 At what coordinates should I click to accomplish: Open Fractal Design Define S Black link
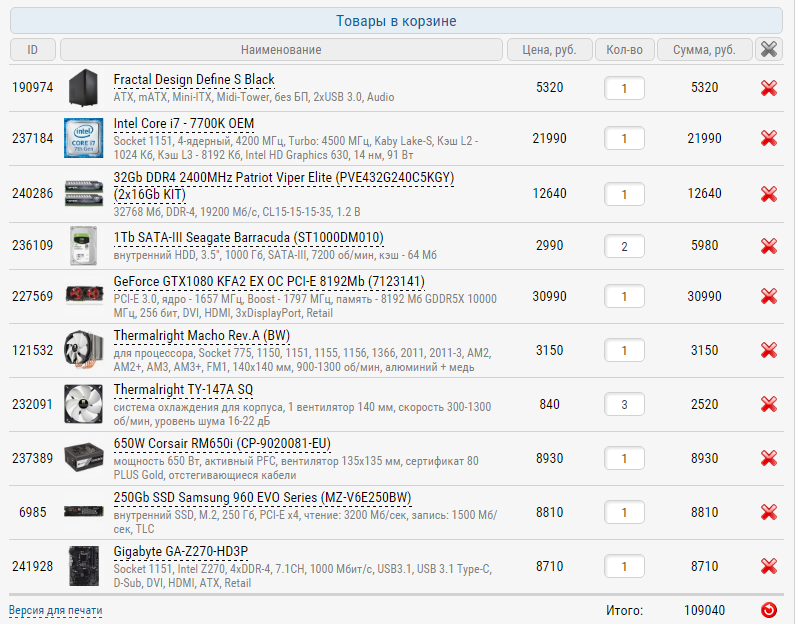click(x=194, y=80)
